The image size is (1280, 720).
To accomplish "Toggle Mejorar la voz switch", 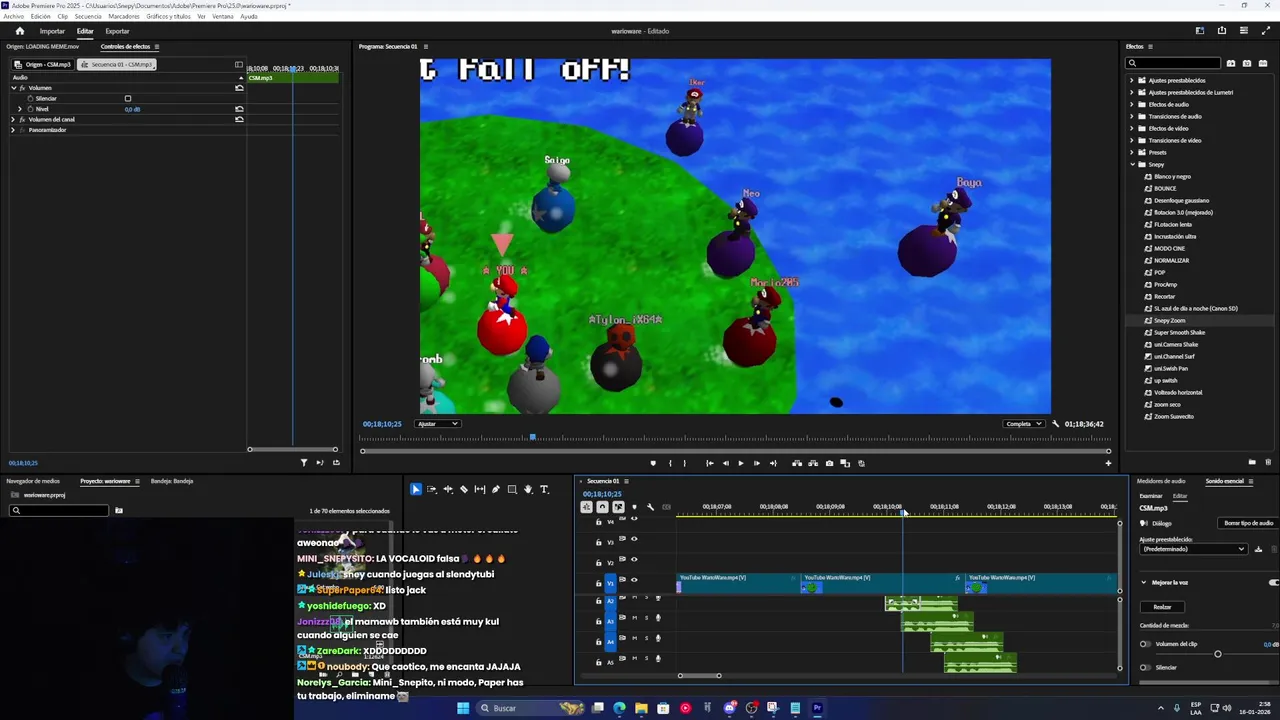I will [x=1273, y=582].
